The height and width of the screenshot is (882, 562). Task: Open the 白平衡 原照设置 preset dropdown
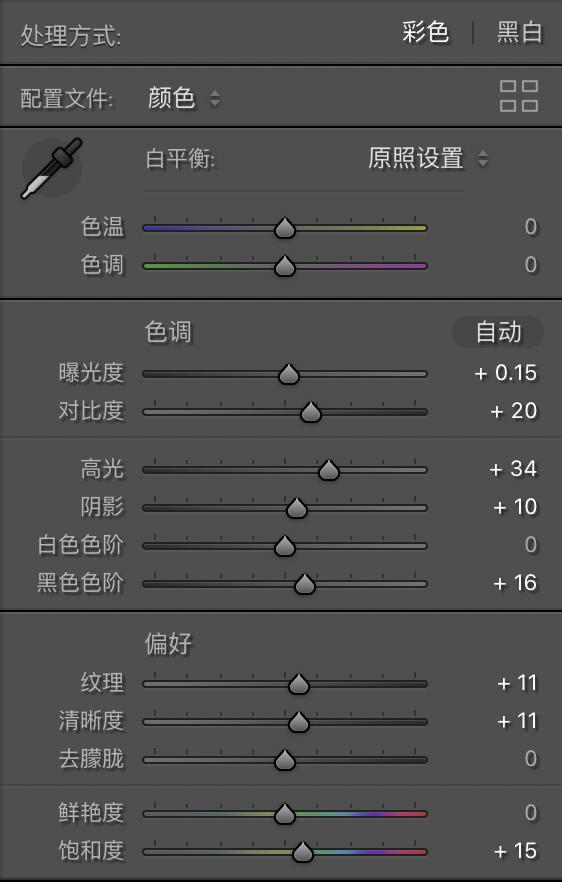coord(428,158)
